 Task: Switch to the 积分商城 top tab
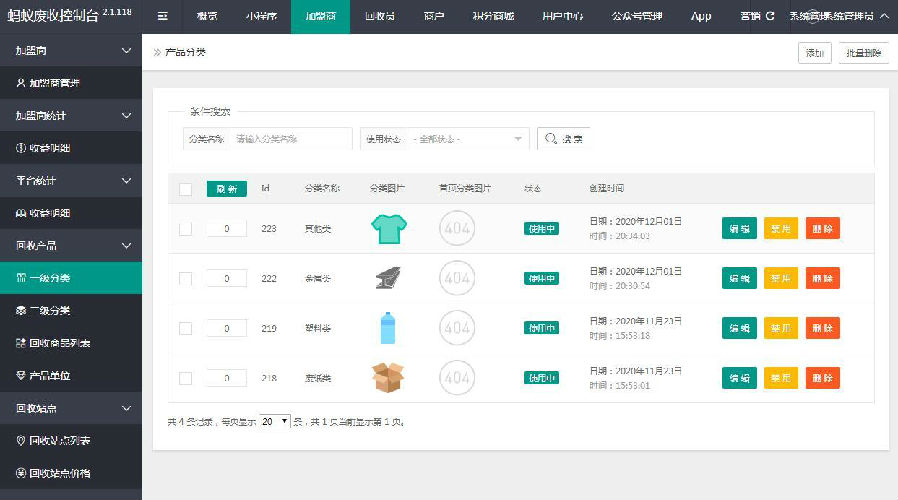click(x=493, y=16)
